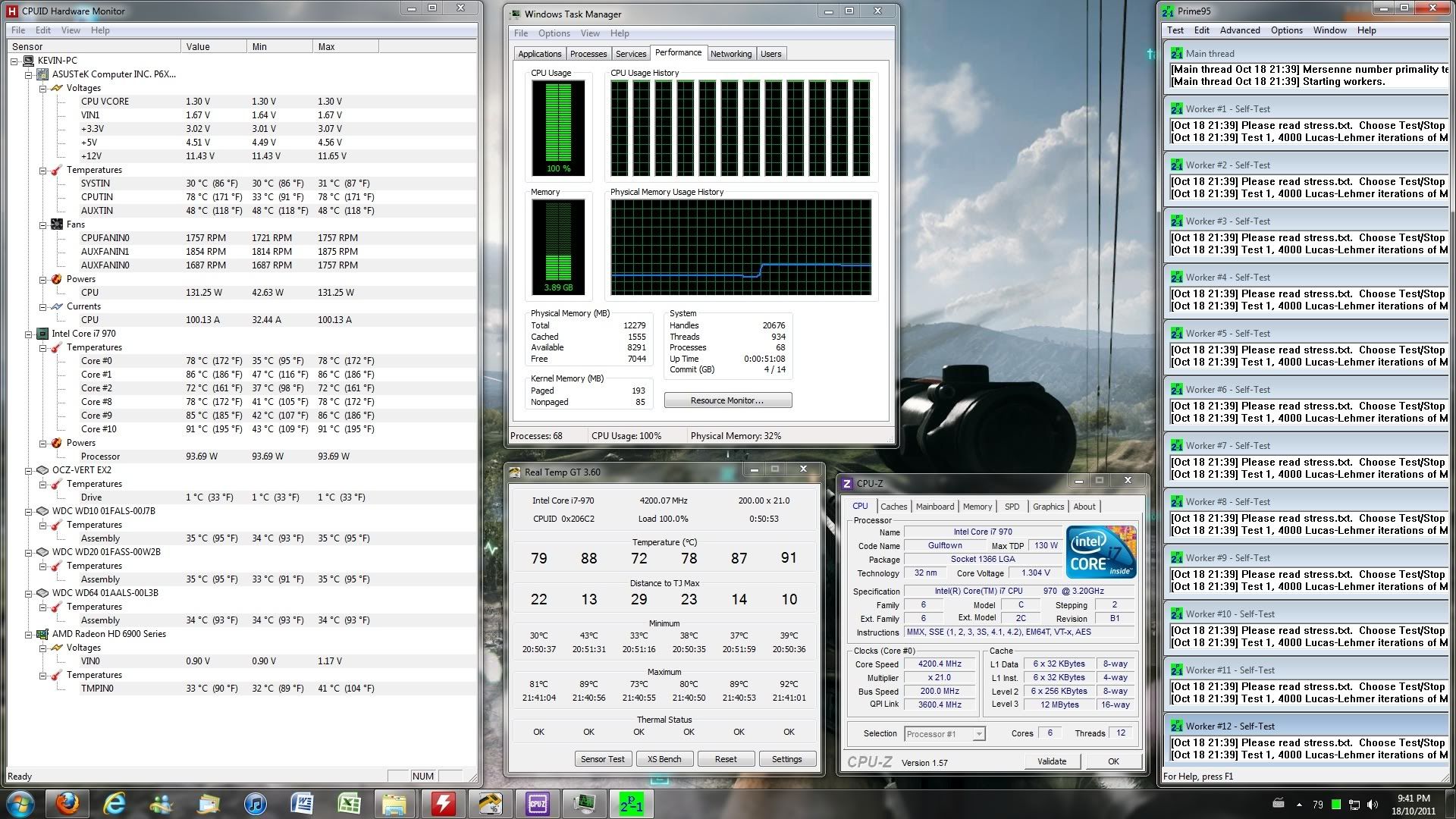
Task: Click the Currents wave icon
Action: pos(56,306)
